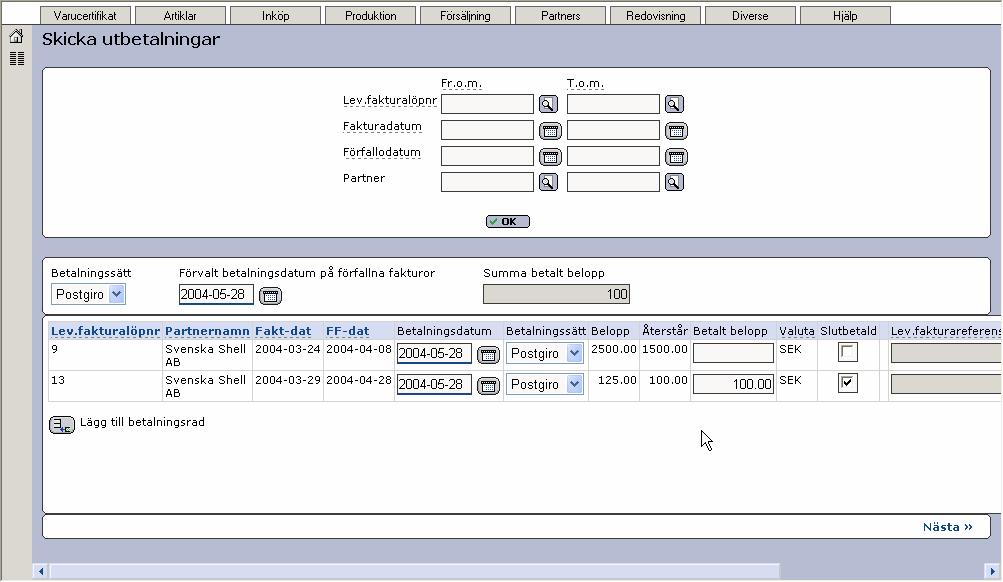Go to the home page icon
1003x582 pixels.
coord(16,36)
